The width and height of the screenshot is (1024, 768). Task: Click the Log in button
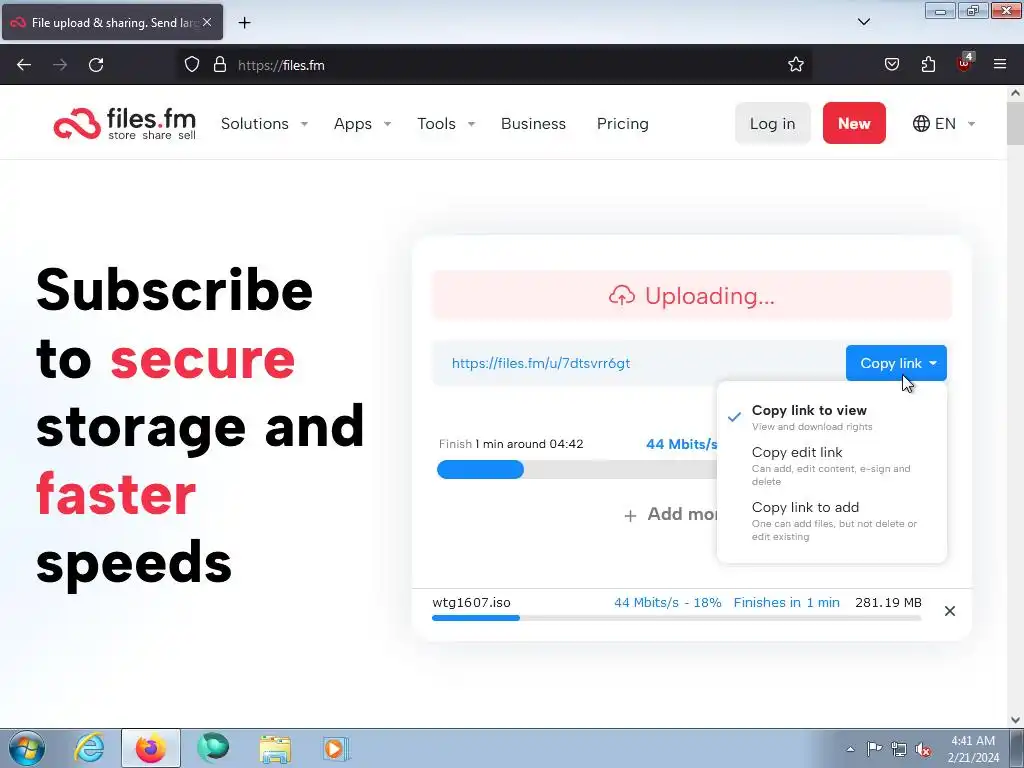pos(773,123)
